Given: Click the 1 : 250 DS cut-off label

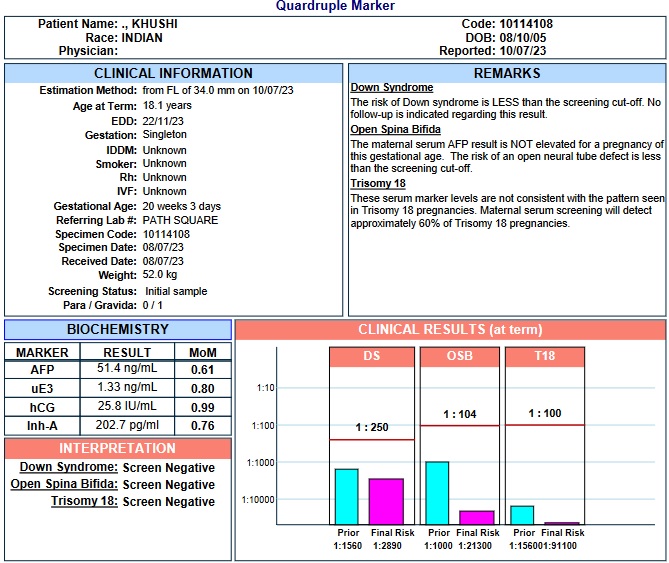Looking at the screenshot, I should (371, 428).
